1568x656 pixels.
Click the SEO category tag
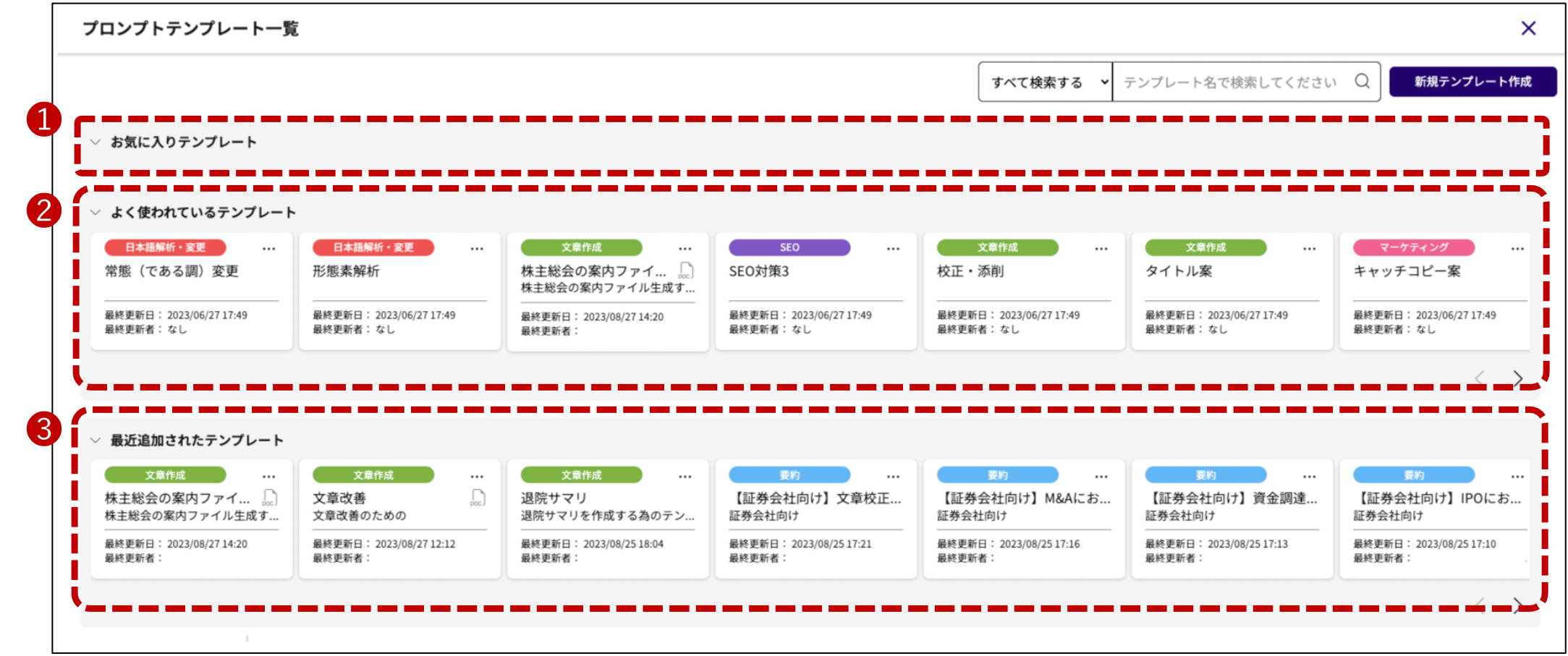789,247
